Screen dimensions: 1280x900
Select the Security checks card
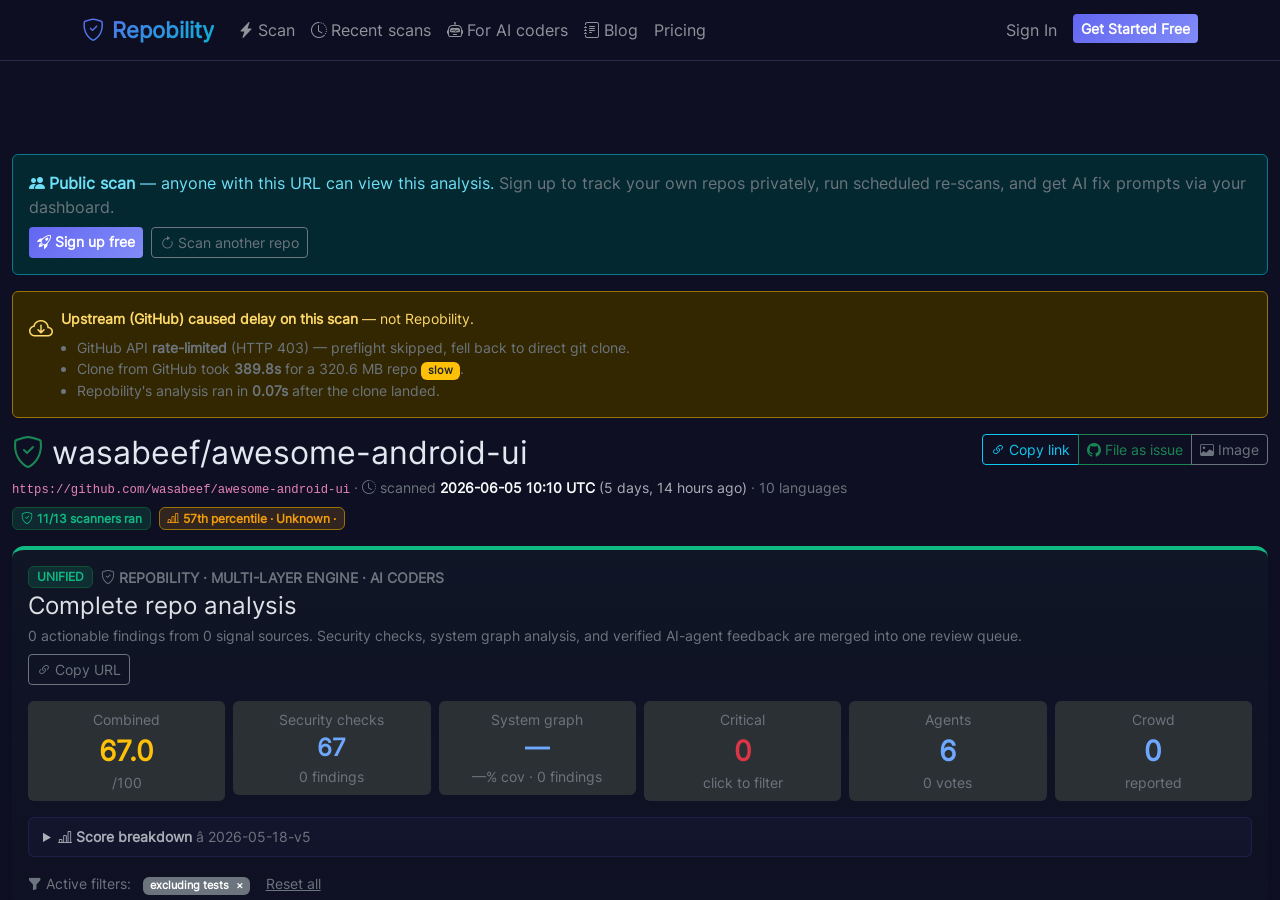pyautogui.click(x=332, y=748)
